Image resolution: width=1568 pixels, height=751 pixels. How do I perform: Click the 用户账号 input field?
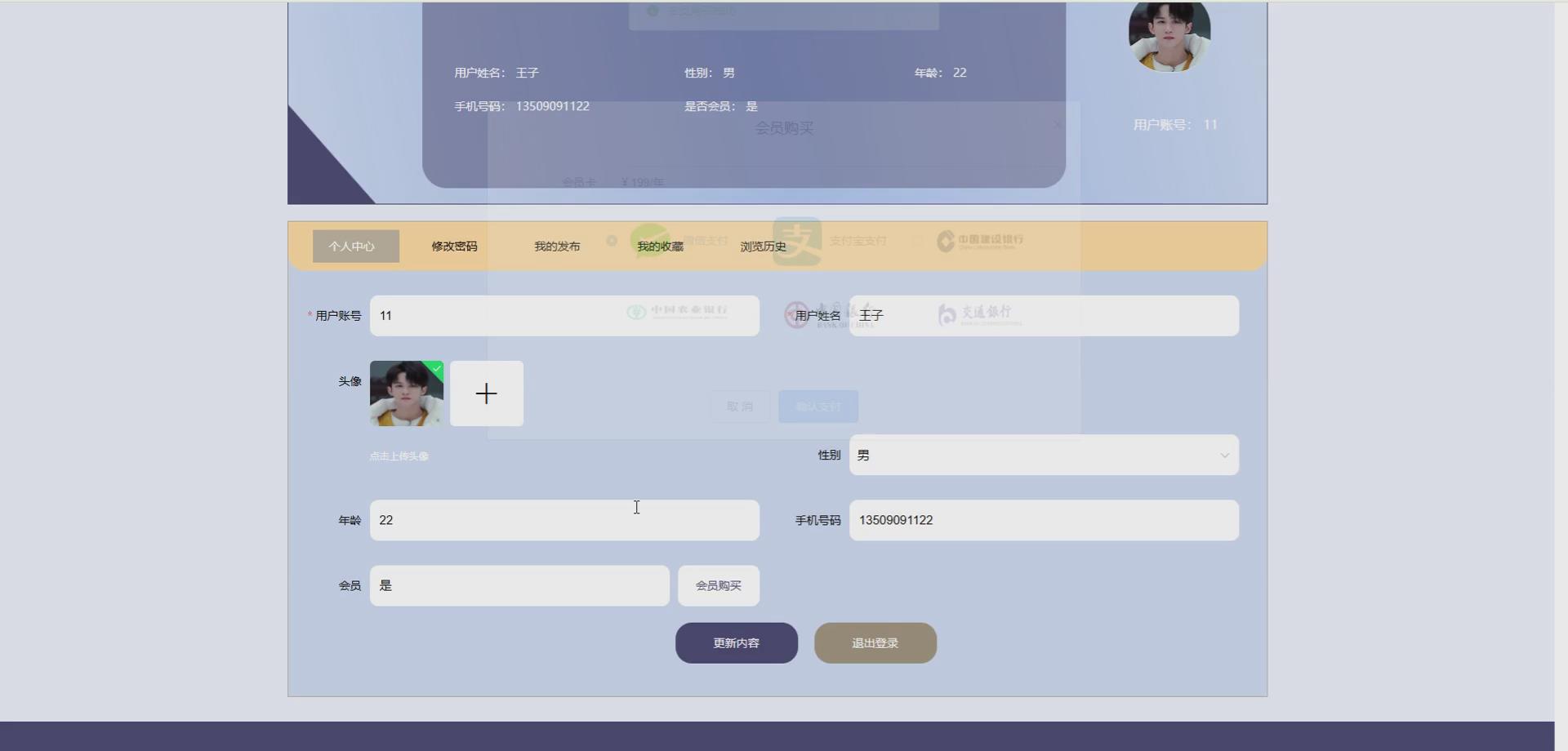(x=564, y=316)
